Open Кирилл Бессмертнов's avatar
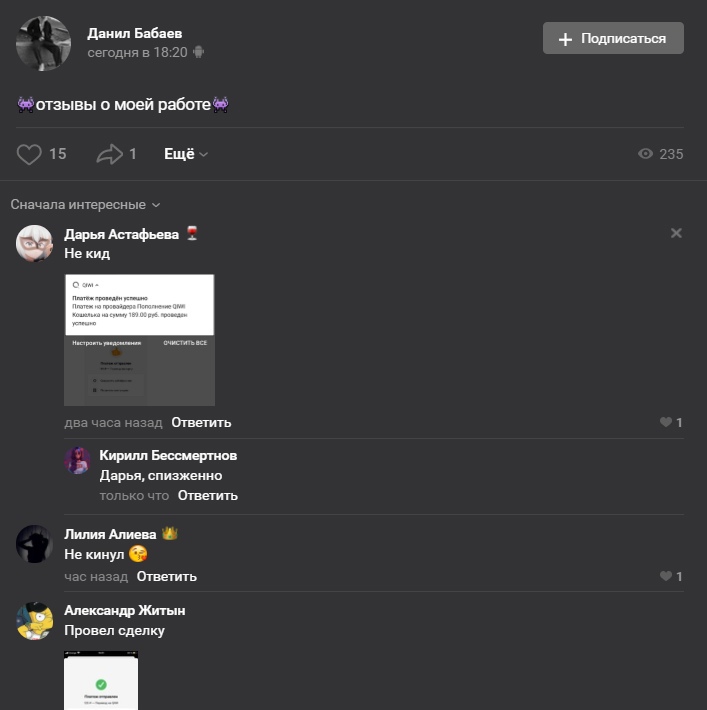This screenshot has width=707, height=710. click(77, 461)
